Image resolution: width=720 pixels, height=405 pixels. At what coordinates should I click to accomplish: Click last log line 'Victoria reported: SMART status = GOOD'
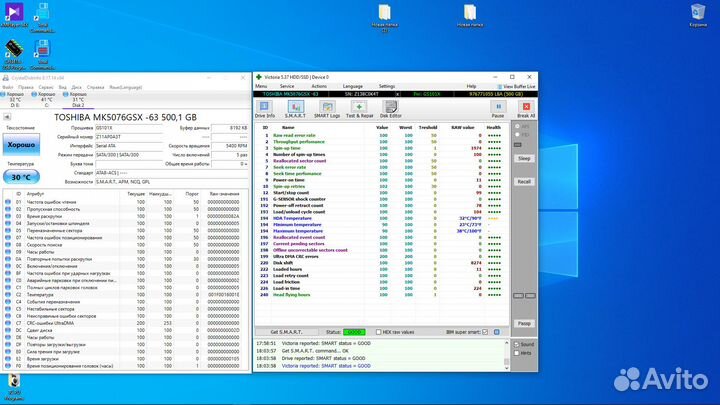click(326, 366)
